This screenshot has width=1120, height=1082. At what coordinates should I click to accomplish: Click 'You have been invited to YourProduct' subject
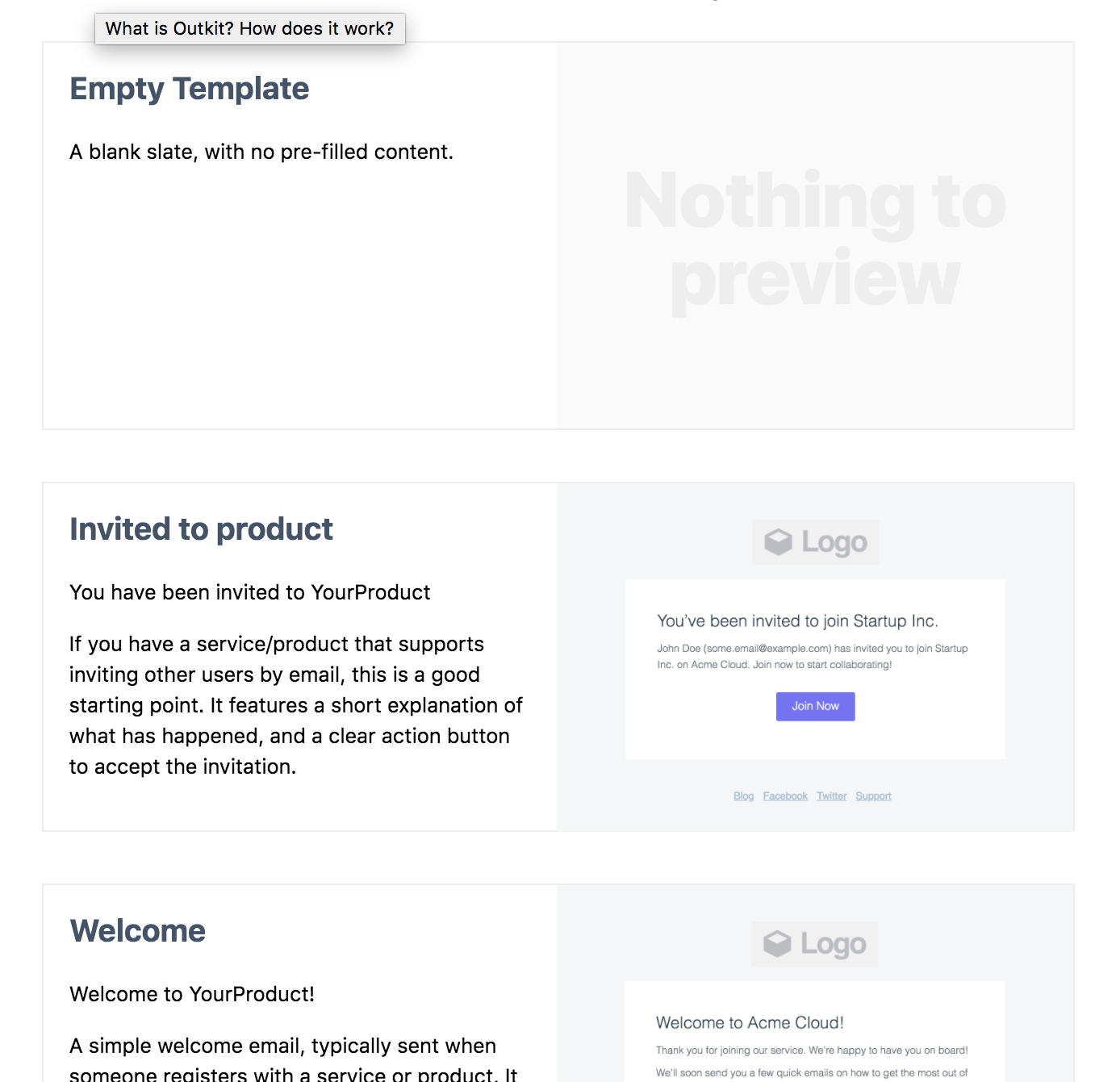point(249,592)
